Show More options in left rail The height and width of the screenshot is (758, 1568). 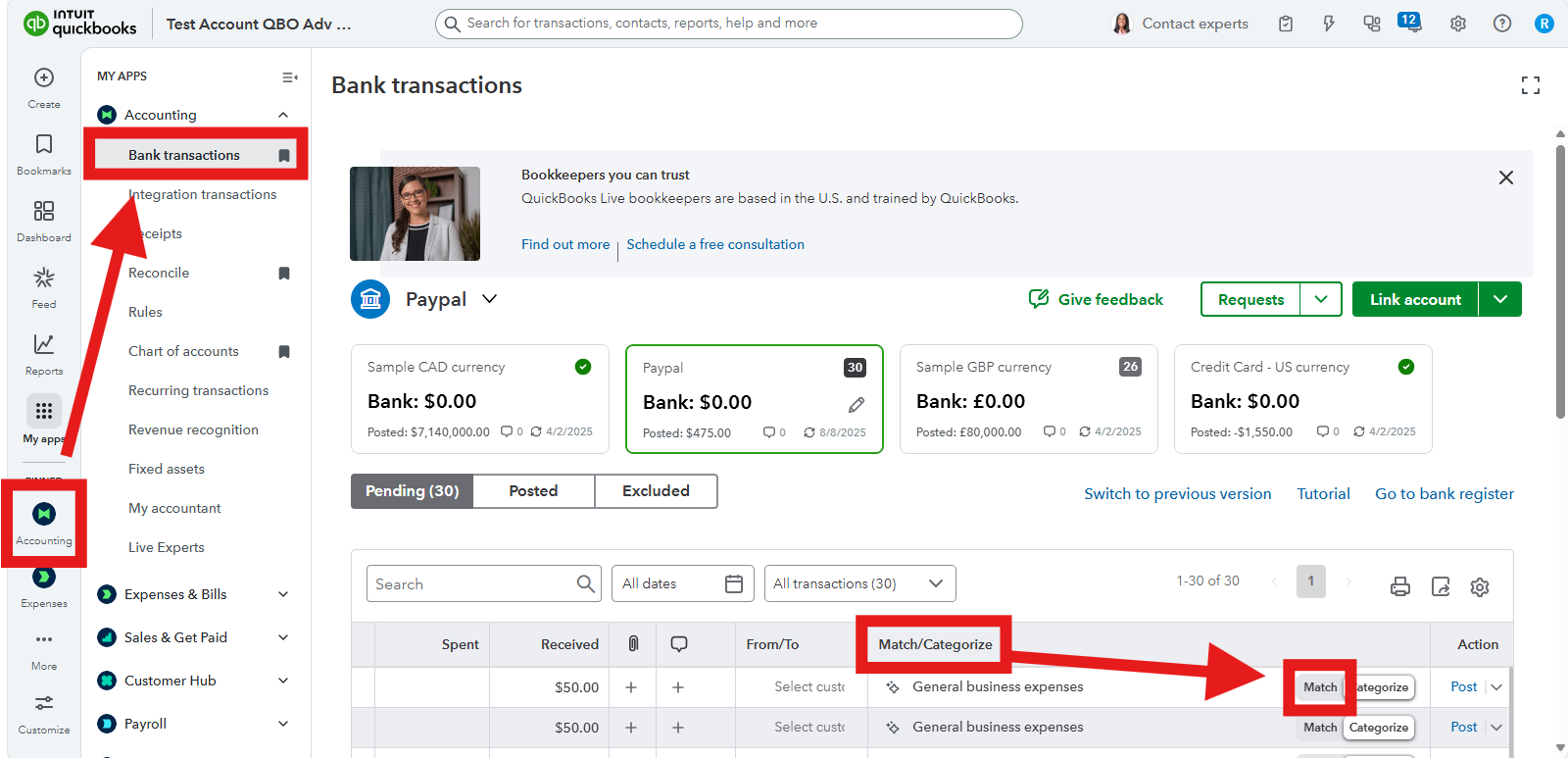[44, 650]
